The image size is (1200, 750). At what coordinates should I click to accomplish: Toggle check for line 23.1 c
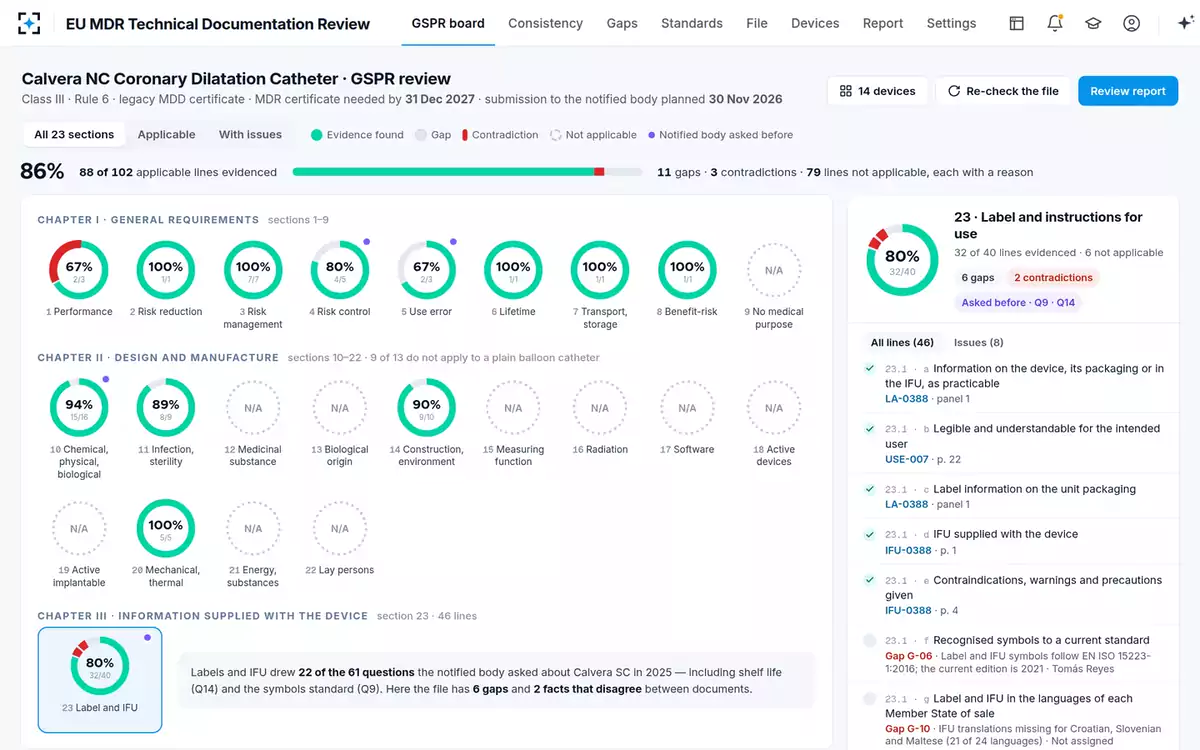870,490
